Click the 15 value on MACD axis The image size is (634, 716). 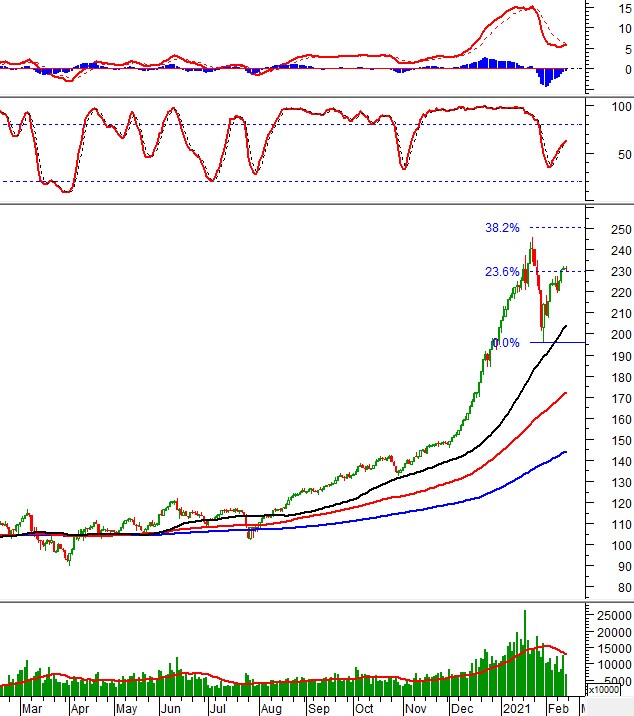(x=625, y=8)
